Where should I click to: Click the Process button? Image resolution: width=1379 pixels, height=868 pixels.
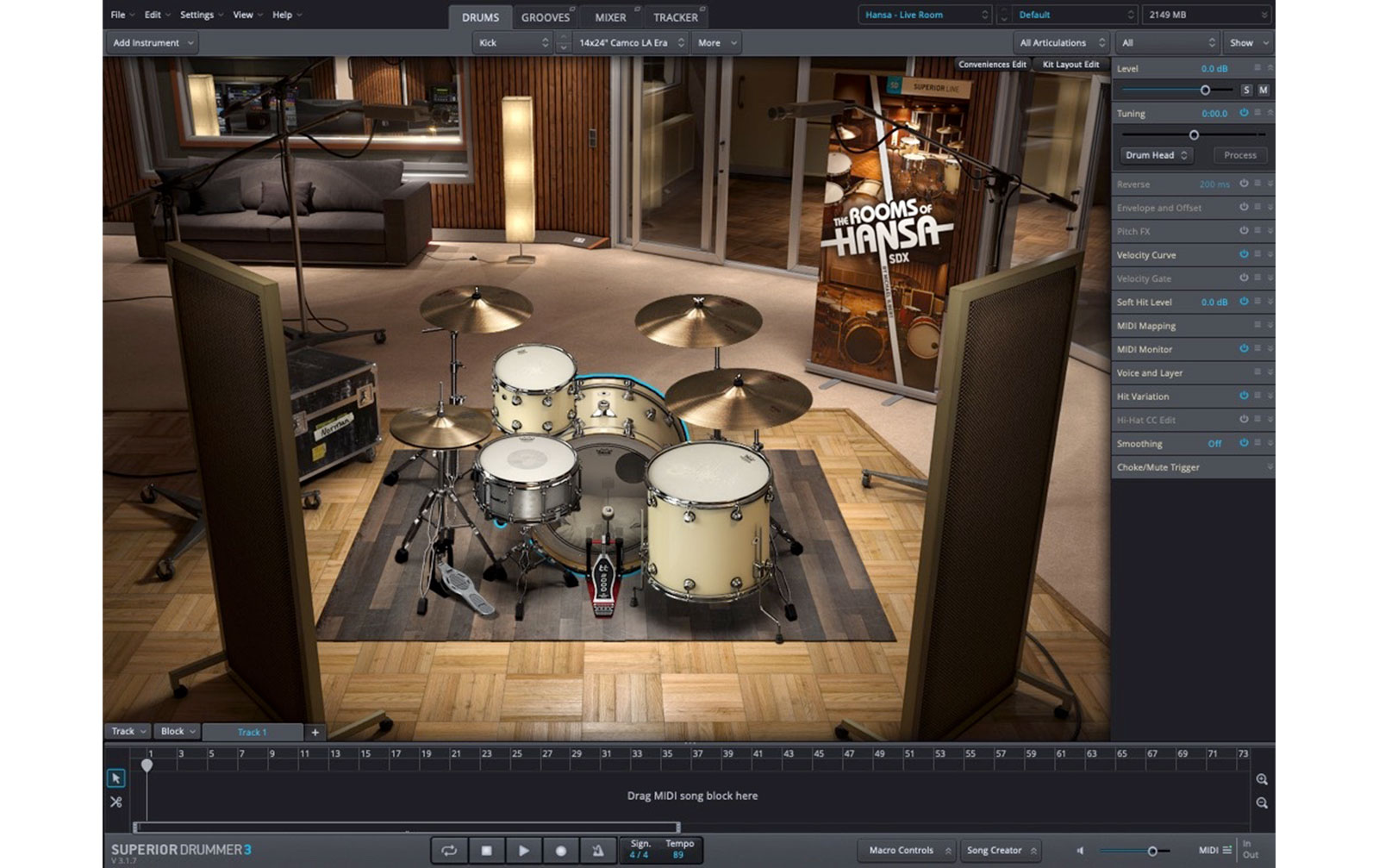tap(1240, 155)
